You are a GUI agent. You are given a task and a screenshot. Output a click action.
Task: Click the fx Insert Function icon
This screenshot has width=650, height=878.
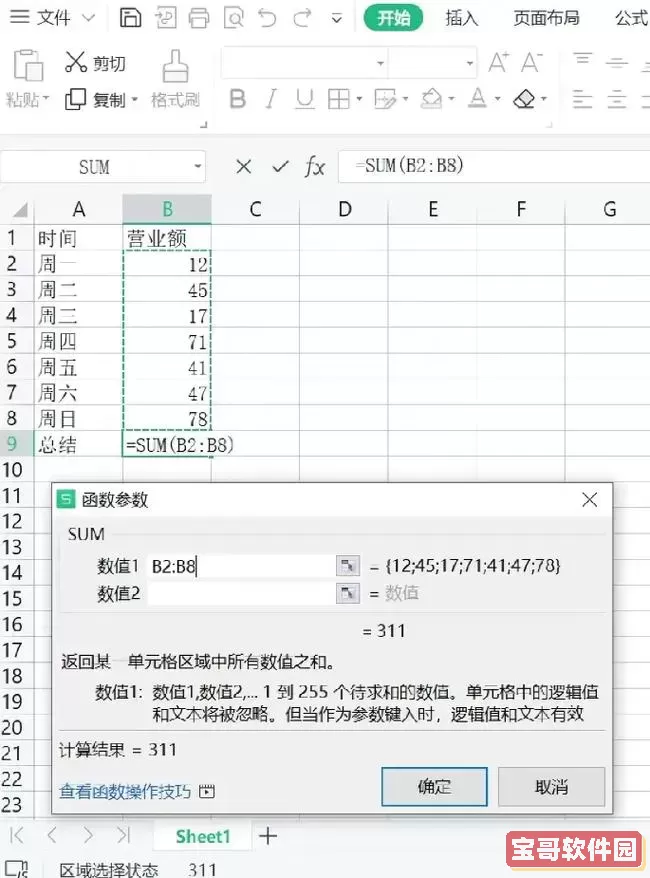coord(315,167)
